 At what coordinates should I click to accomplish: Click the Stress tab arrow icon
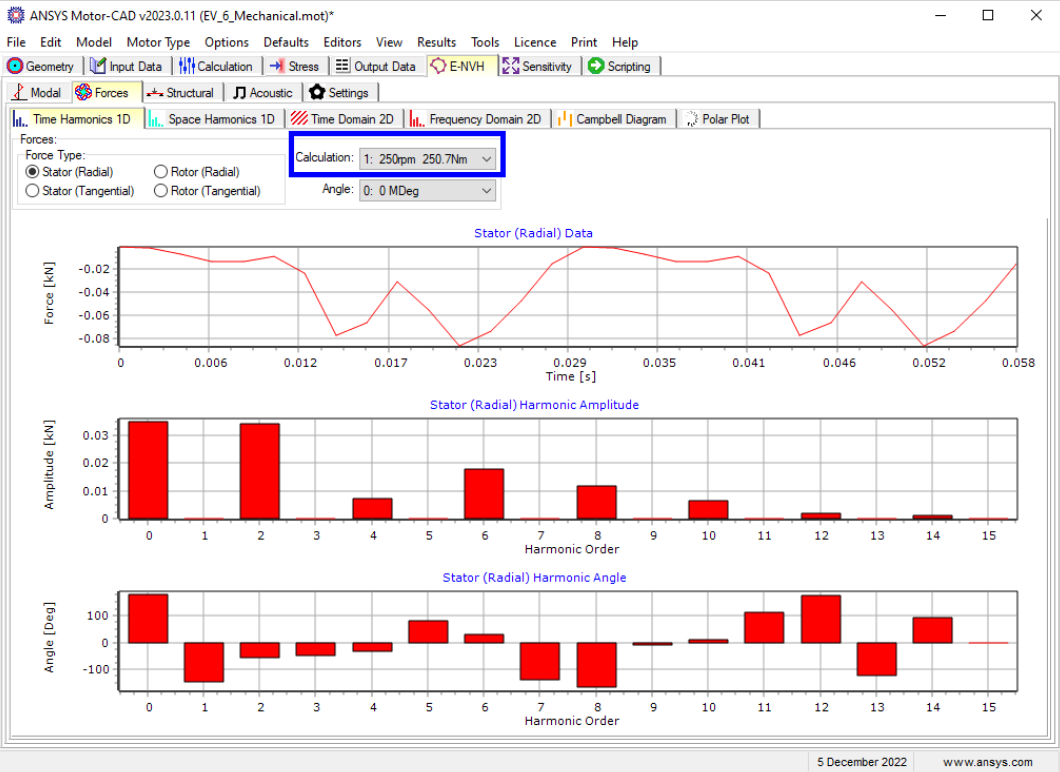[x=276, y=66]
